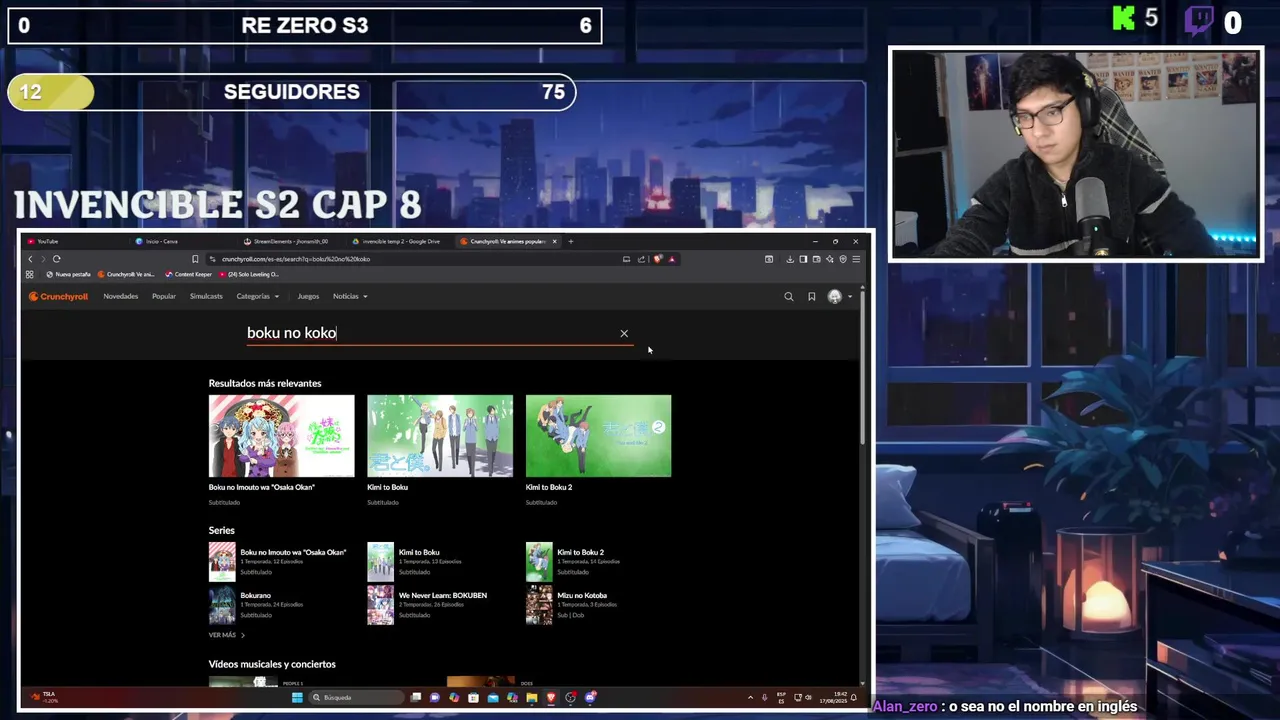The image size is (1280, 720).
Task: Click the Crunchyroll logo
Action: click(58, 296)
